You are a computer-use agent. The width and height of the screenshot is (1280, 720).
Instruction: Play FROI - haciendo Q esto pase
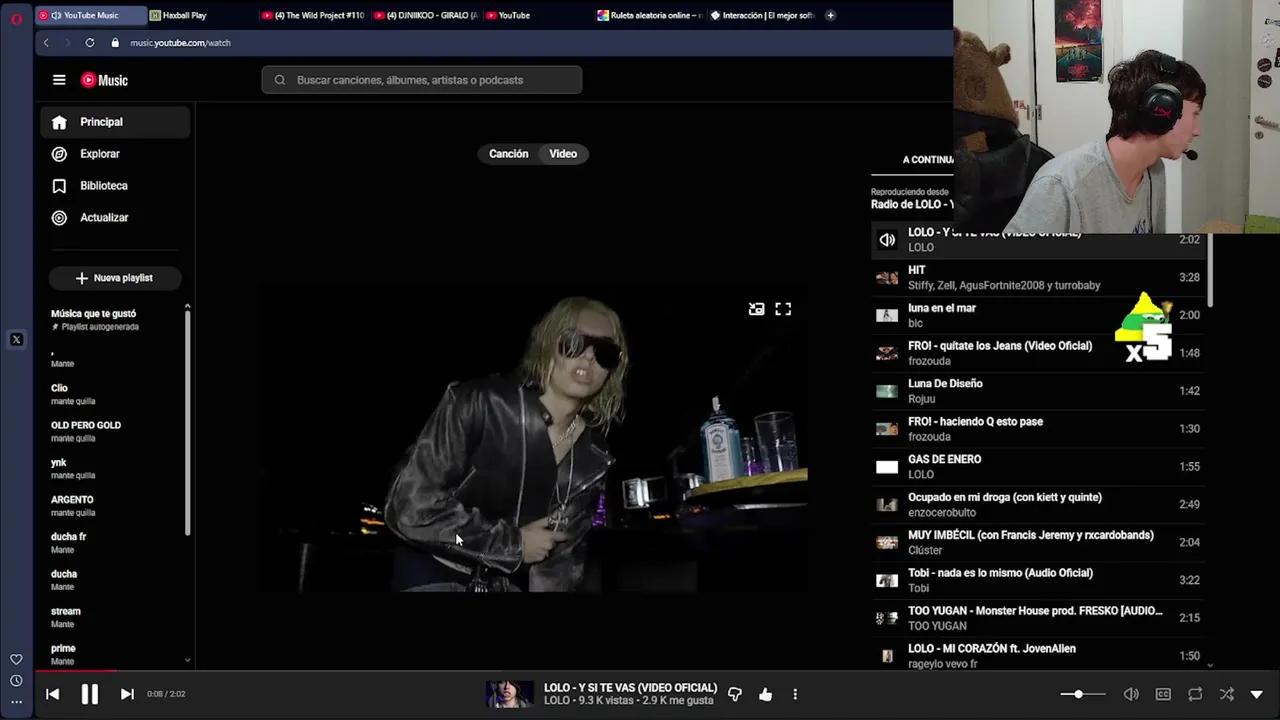(x=1038, y=429)
